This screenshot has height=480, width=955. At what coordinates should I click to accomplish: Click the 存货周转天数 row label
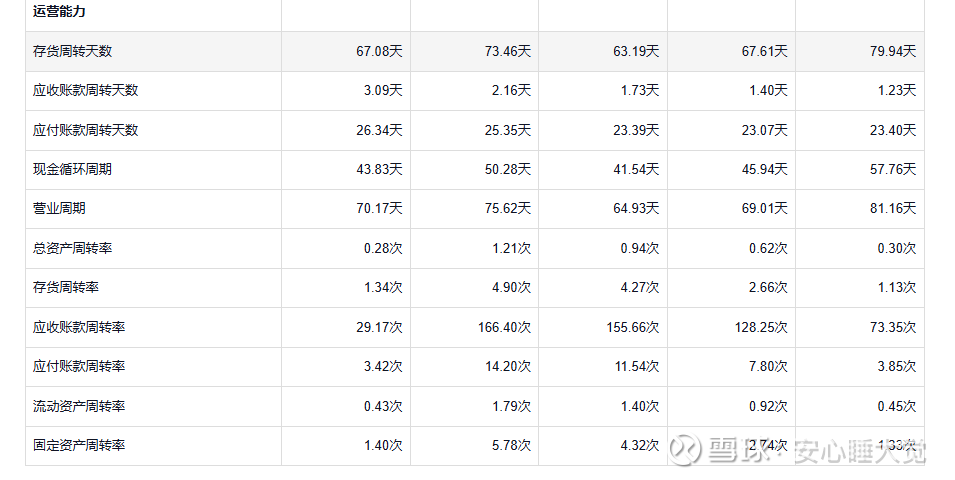coord(72,51)
